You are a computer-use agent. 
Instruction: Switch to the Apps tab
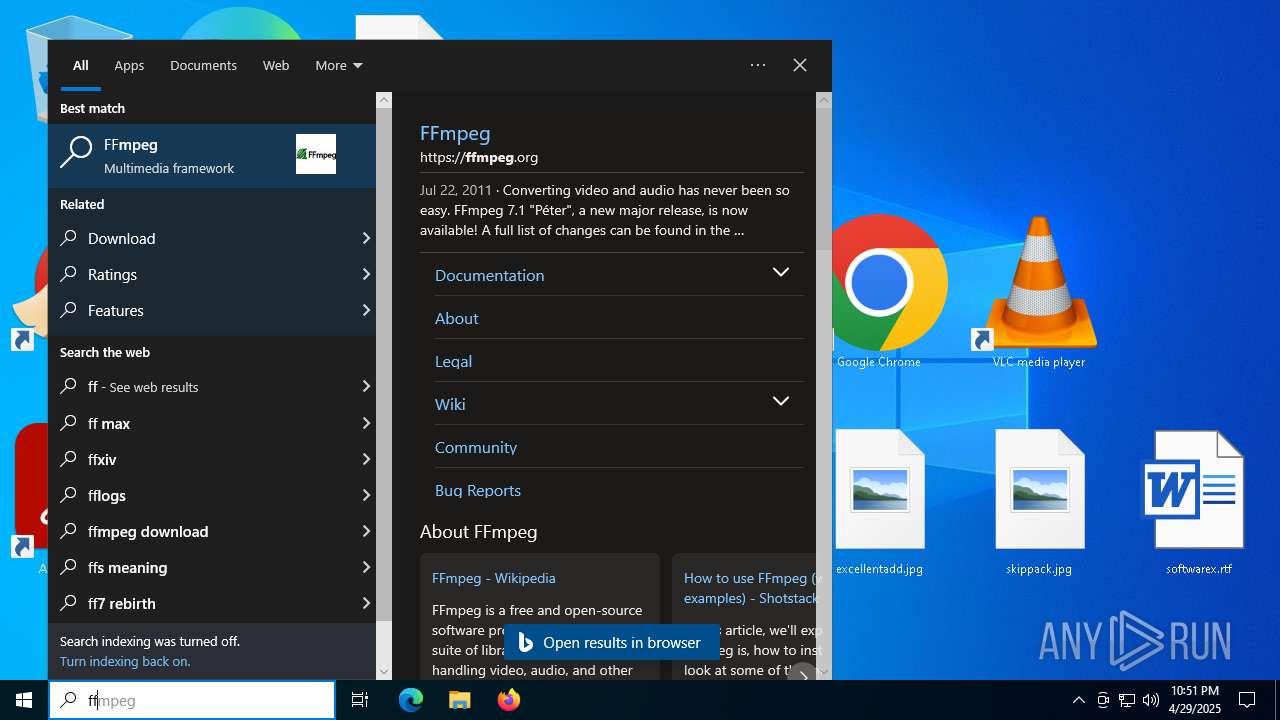(129, 65)
